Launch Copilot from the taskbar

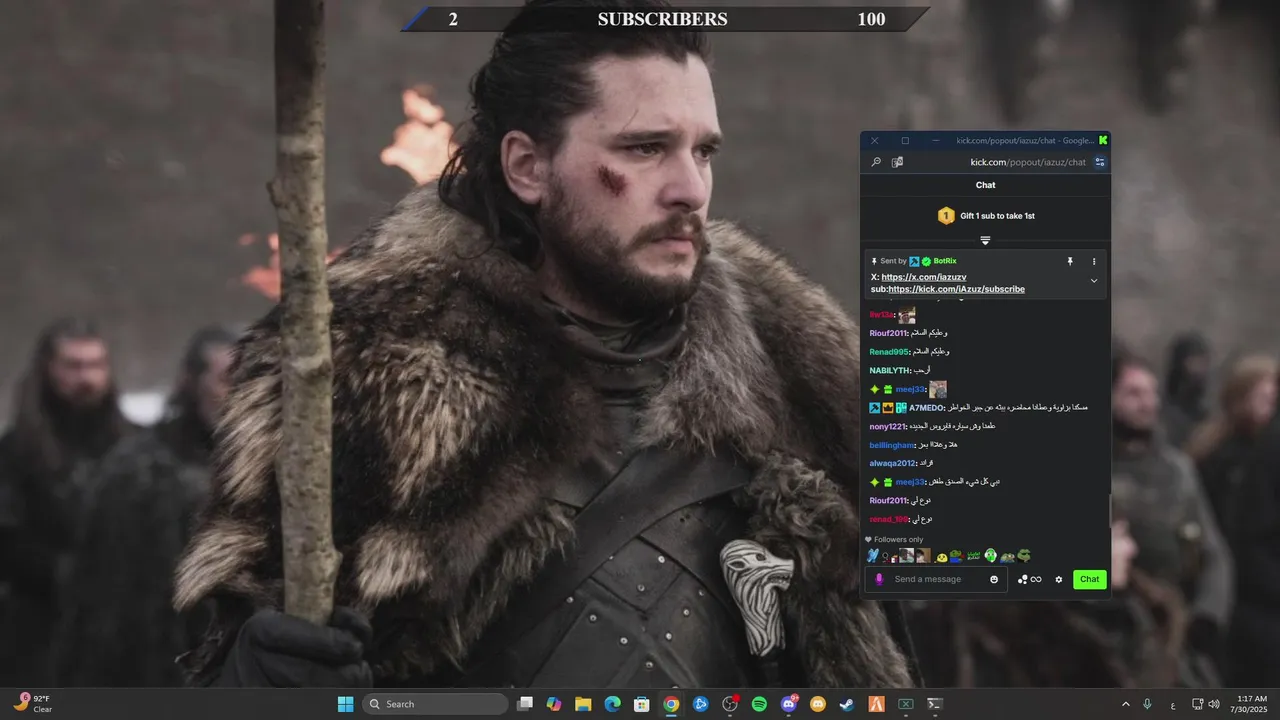[x=554, y=704]
